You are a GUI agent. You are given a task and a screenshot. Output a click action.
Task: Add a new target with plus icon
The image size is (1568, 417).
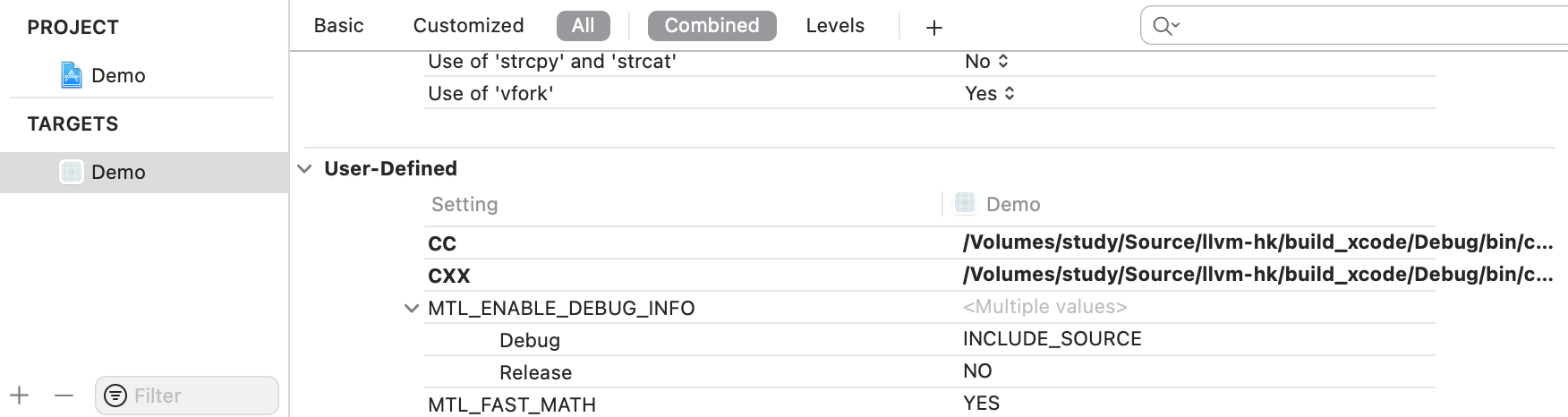[x=20, y=395]
